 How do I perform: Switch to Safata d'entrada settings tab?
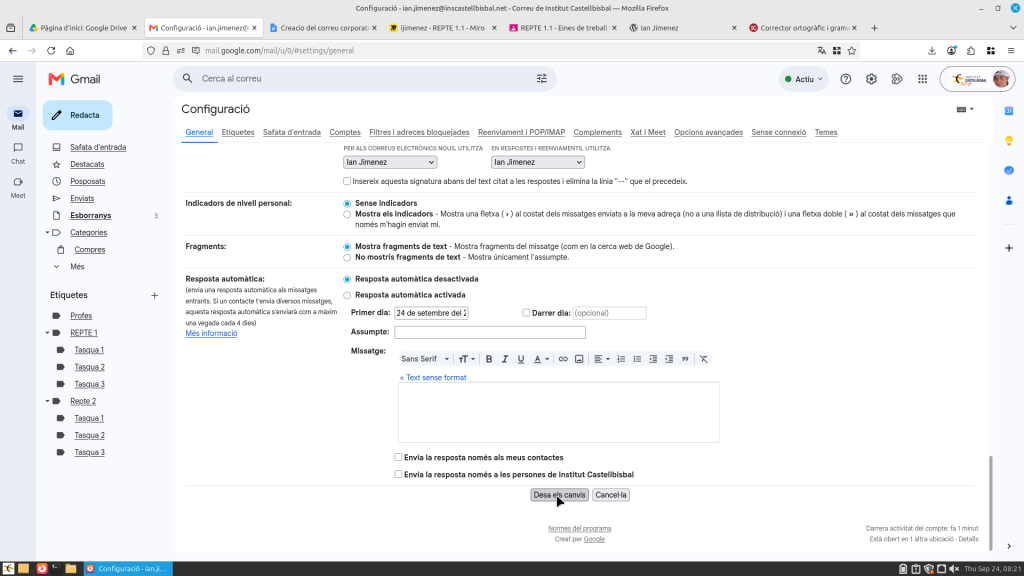pos(292,132)
